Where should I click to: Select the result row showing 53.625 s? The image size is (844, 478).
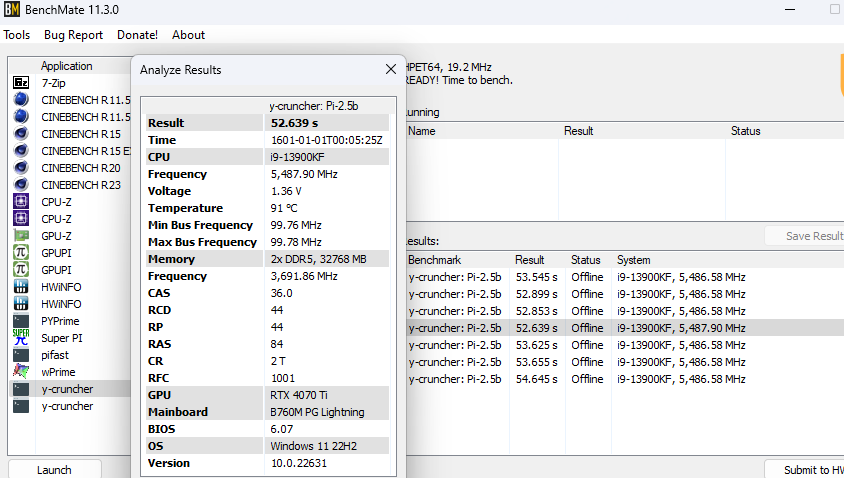(x=624, y=345)
